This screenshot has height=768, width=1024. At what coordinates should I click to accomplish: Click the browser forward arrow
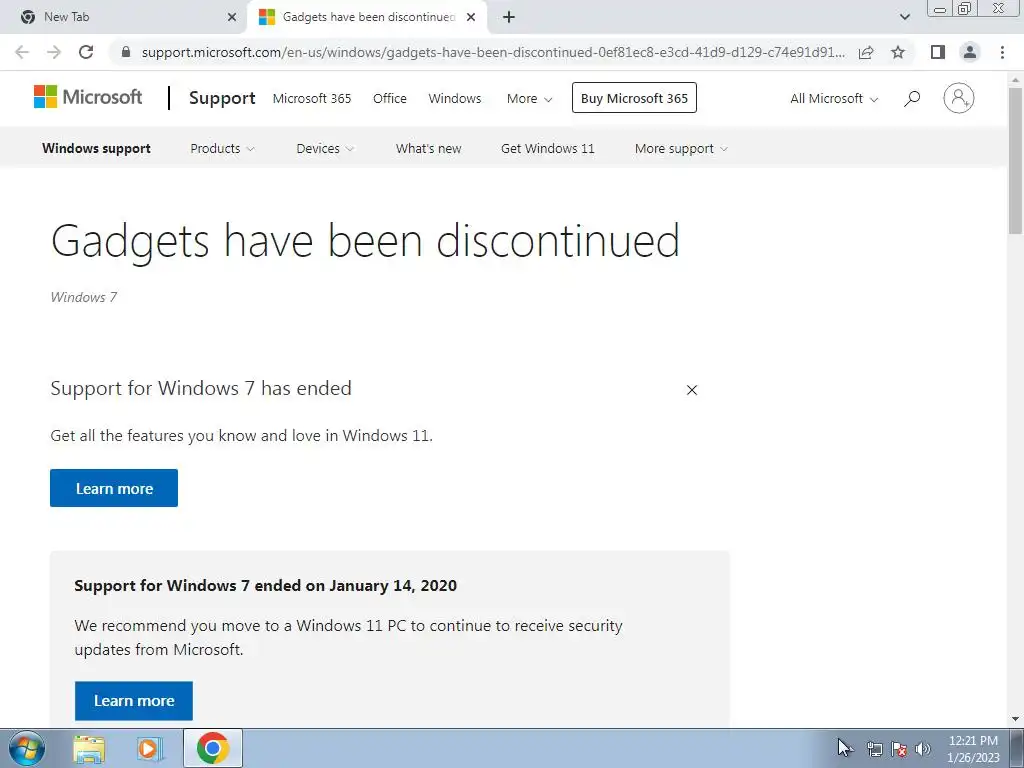point(54,52)
